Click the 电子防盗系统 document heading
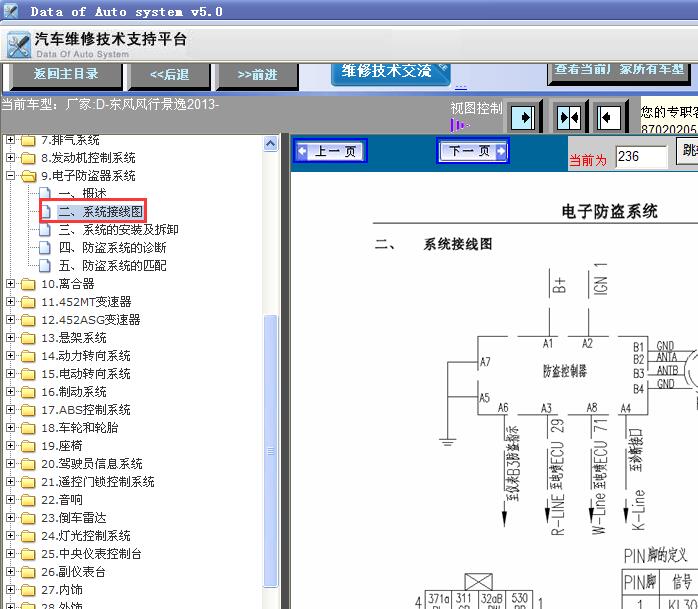698x609 pixels. (x=609, y=211)
